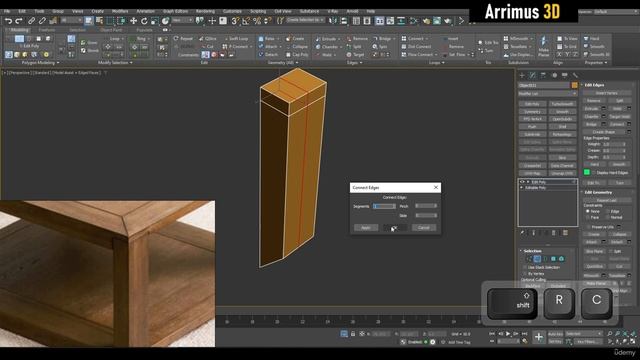Click the Redo arrow in the main toolbar
The image size is (640, 360).
(19, 21)
